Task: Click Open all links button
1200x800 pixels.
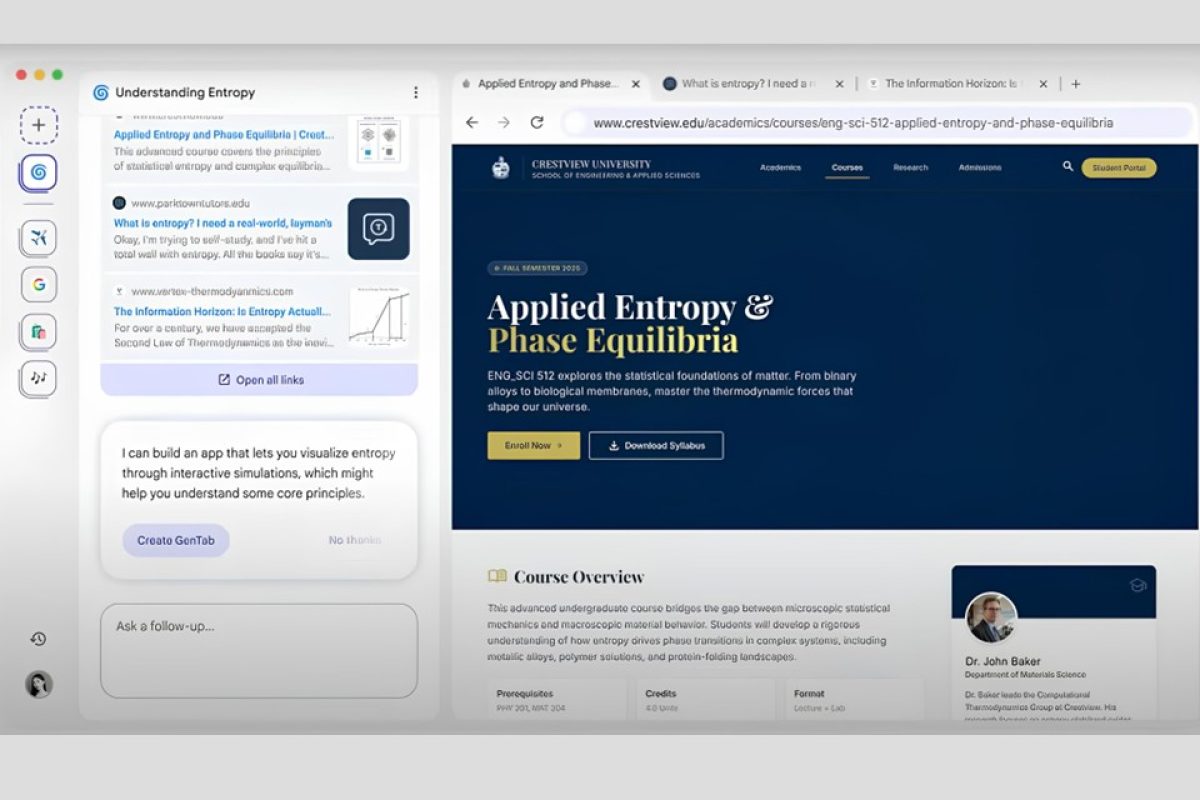Action: 259,380
